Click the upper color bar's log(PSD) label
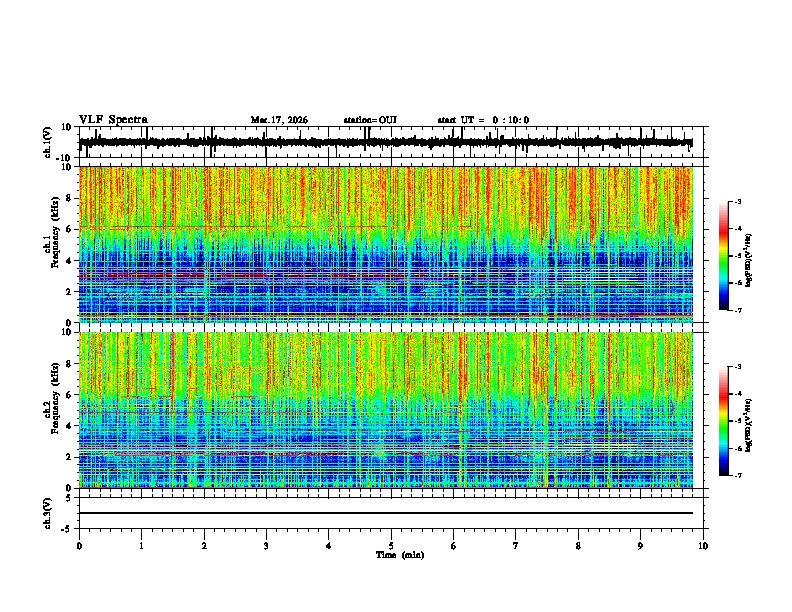Image resolution: width=792 pixels, height=612 pixels. pos(749,260)
